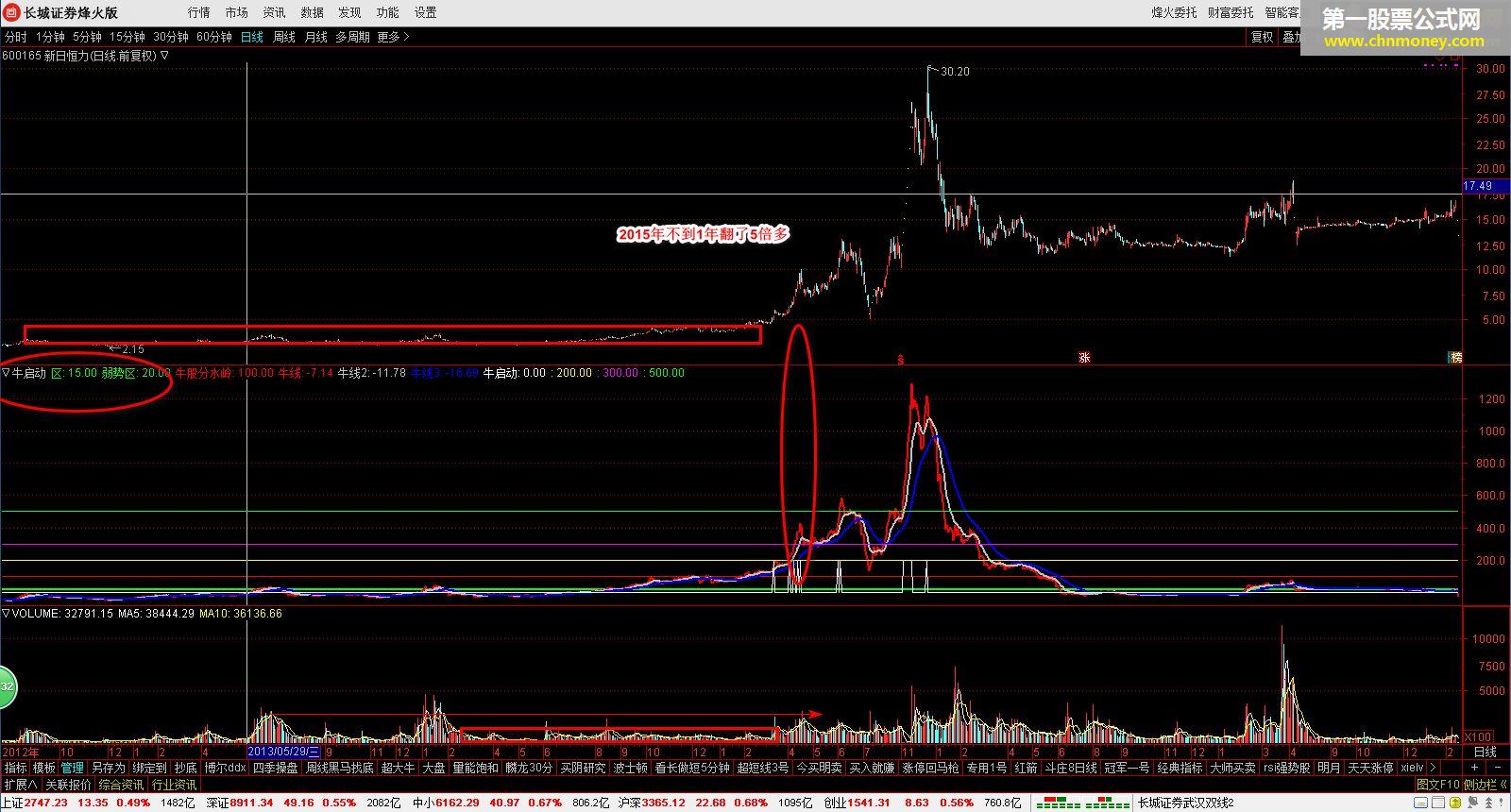Open the 关联报价 tab
The image size is (1511, 812).
[68, 785]
